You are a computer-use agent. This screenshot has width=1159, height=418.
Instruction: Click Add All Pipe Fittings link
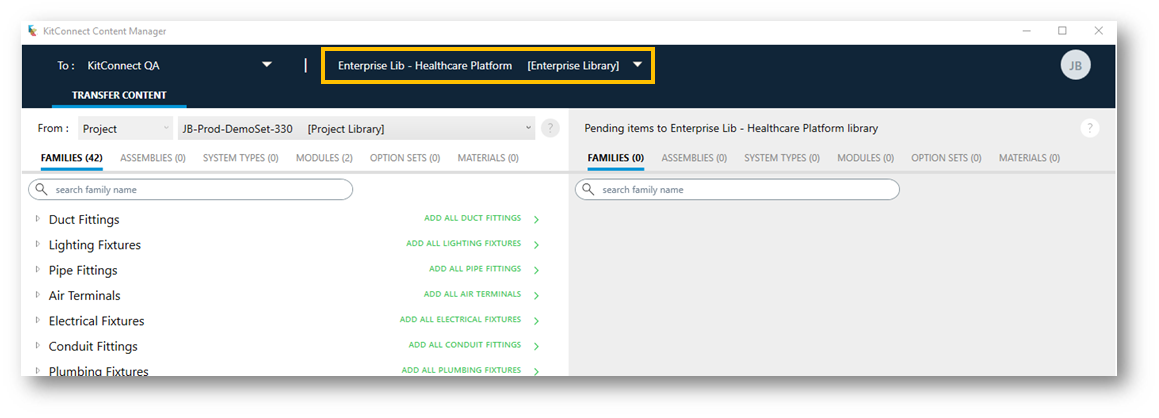475,269
